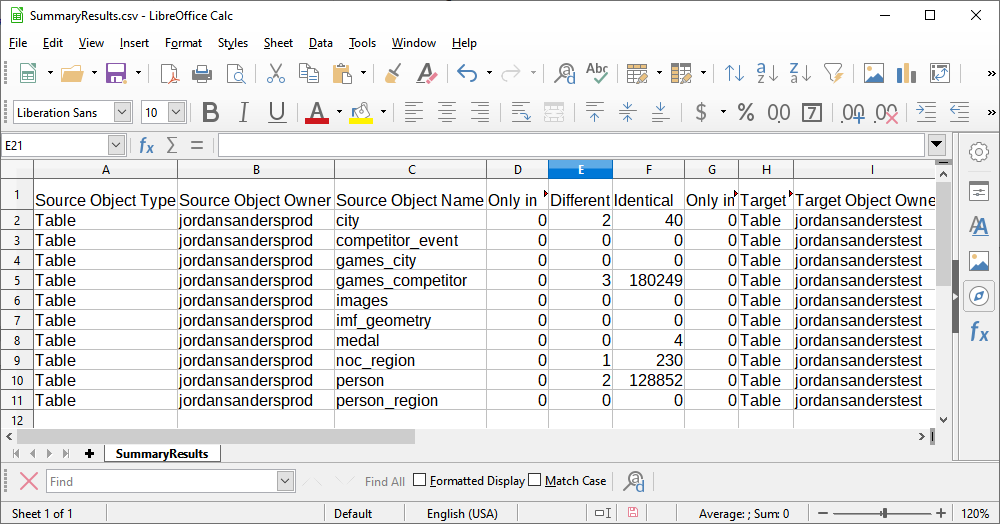
Task: Apply italic formatting
Action: pyautogui.click(x=243, y=113)
